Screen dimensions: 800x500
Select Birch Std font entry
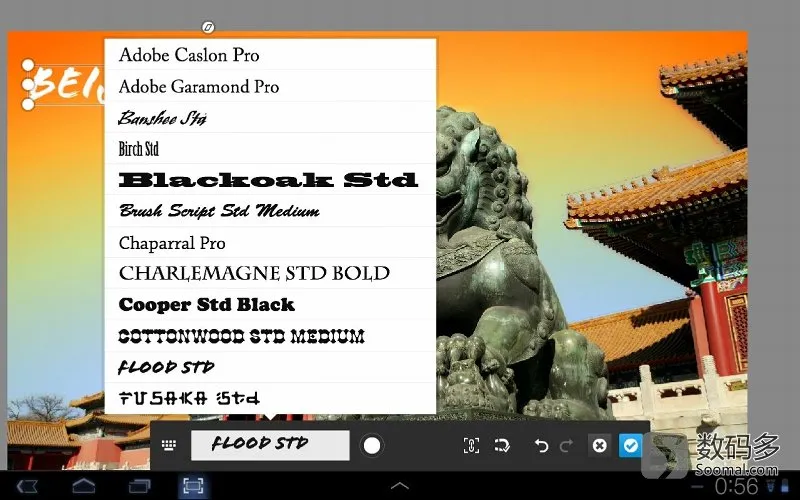pos(270,148)
